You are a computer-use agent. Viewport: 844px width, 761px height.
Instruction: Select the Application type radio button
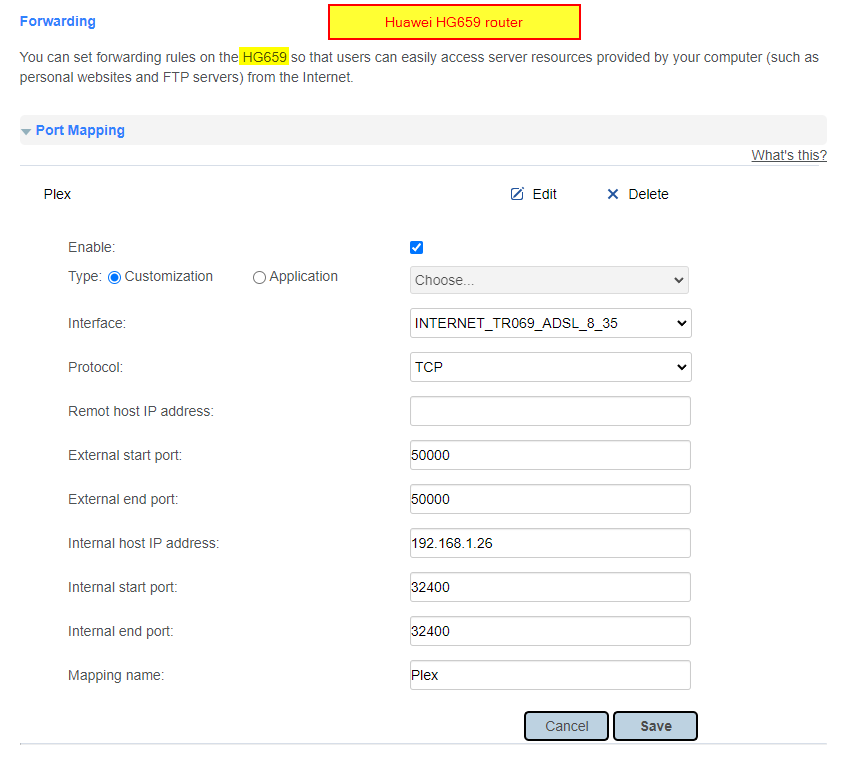[x=259, y=277]
